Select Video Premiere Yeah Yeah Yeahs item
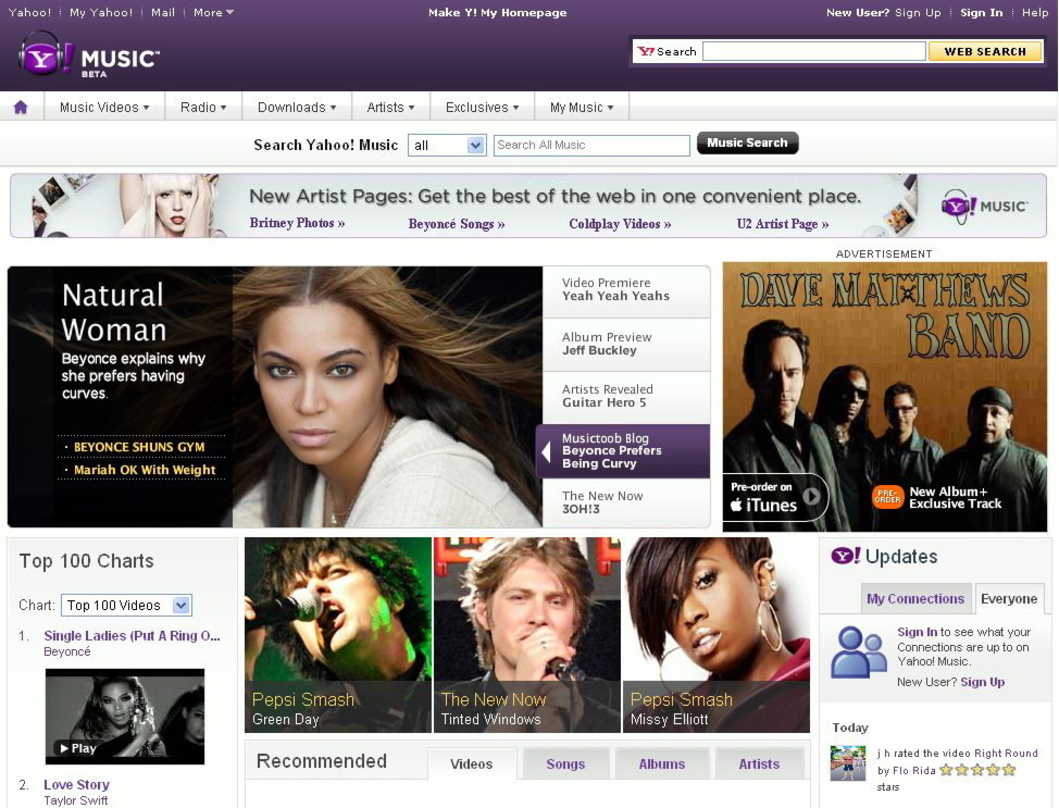Screen dimensions: 1059x808 (626, 291)
